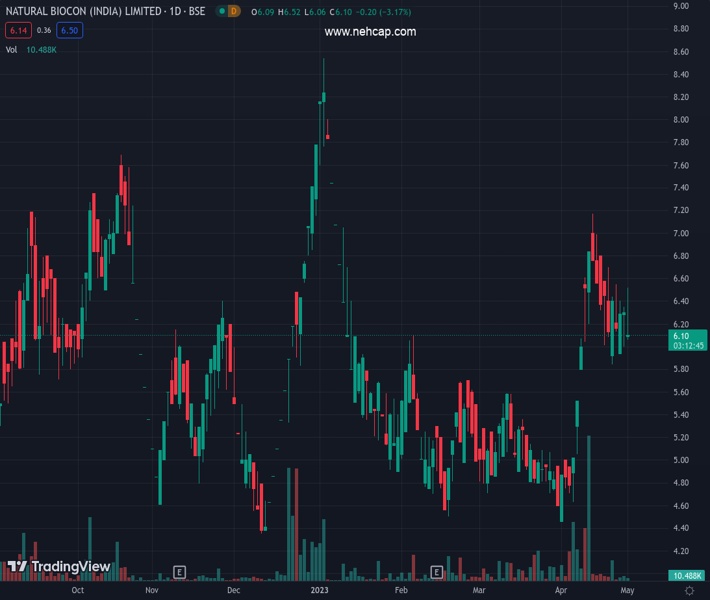Click the volume label 10.488K on axis
The image size is (710, 600).
point(688,576)
